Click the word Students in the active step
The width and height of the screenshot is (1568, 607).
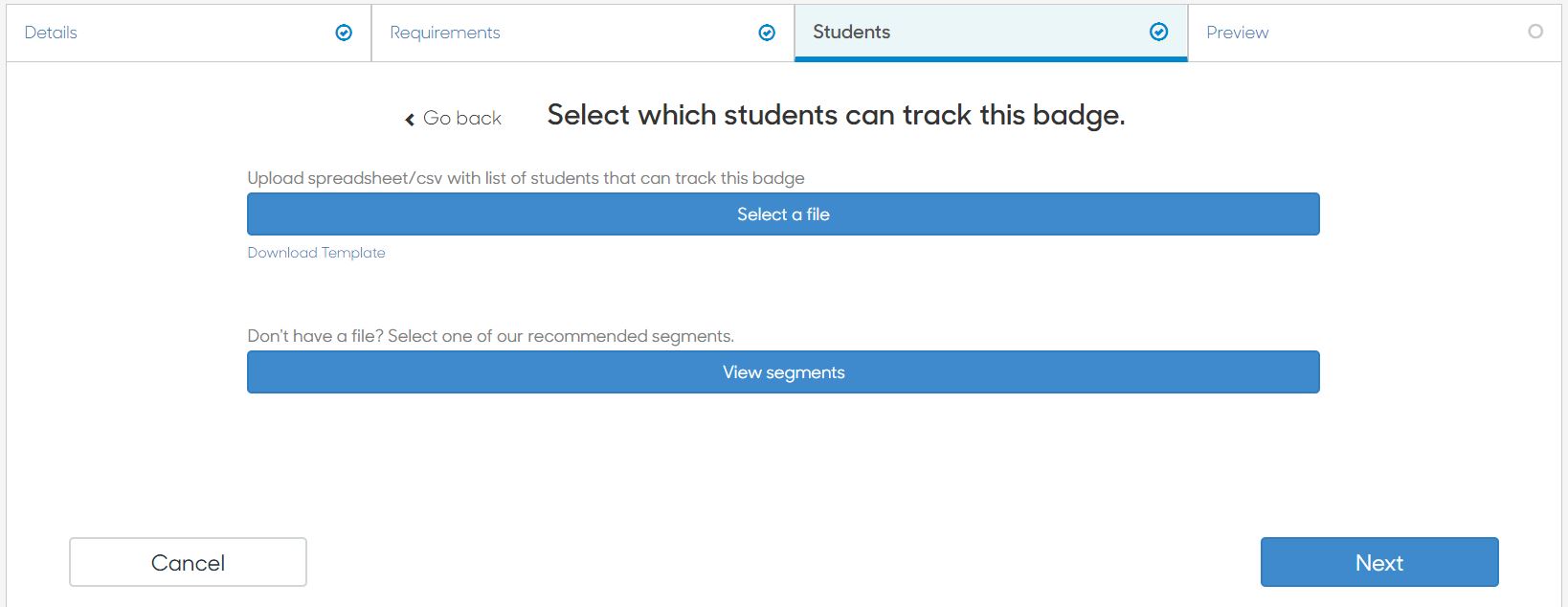851,32
